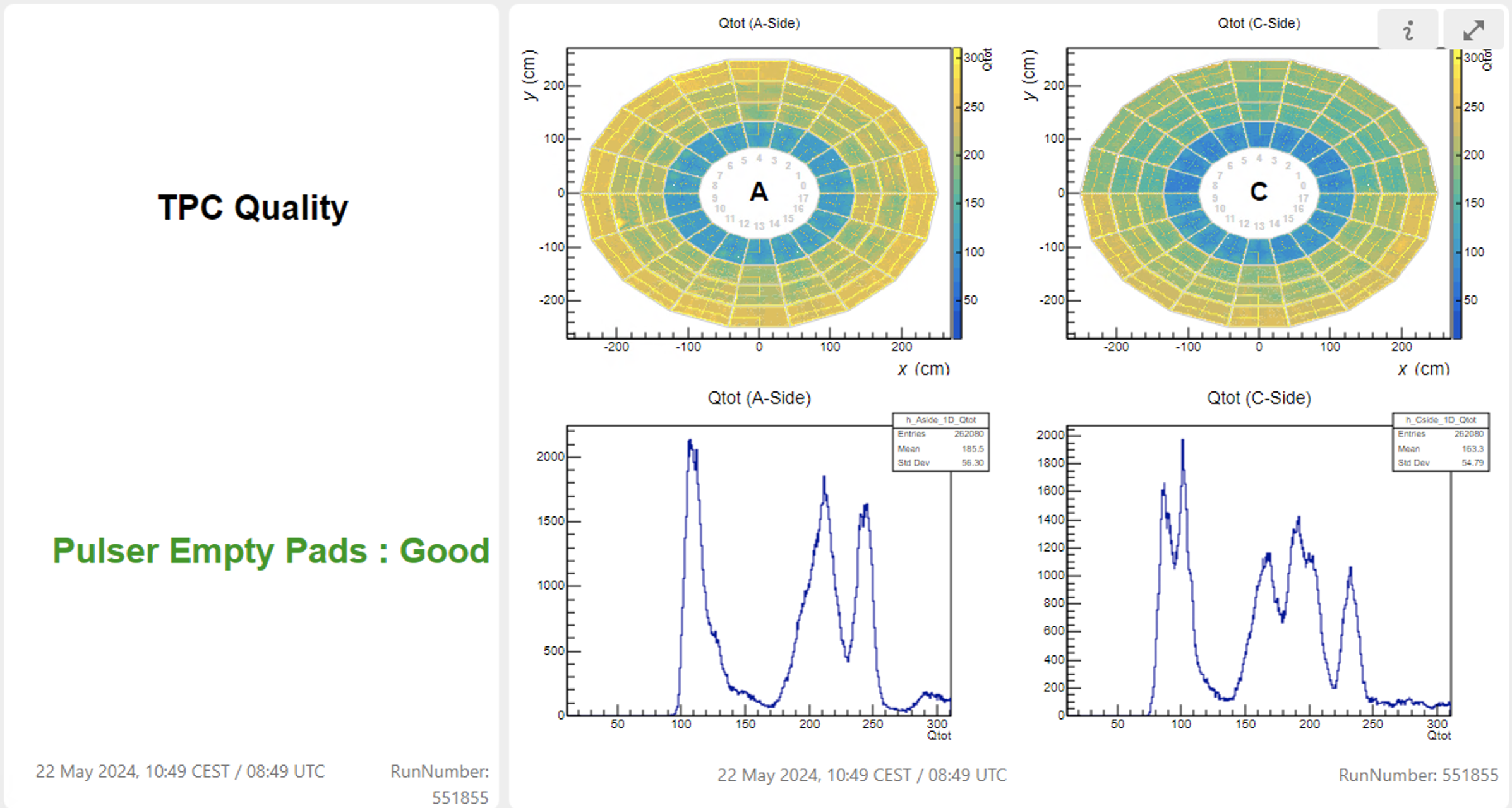This screenshot has height=808, width=1512.
Task: Click the Qtot (A-Side) 2D map title
Action: (759, 23)
